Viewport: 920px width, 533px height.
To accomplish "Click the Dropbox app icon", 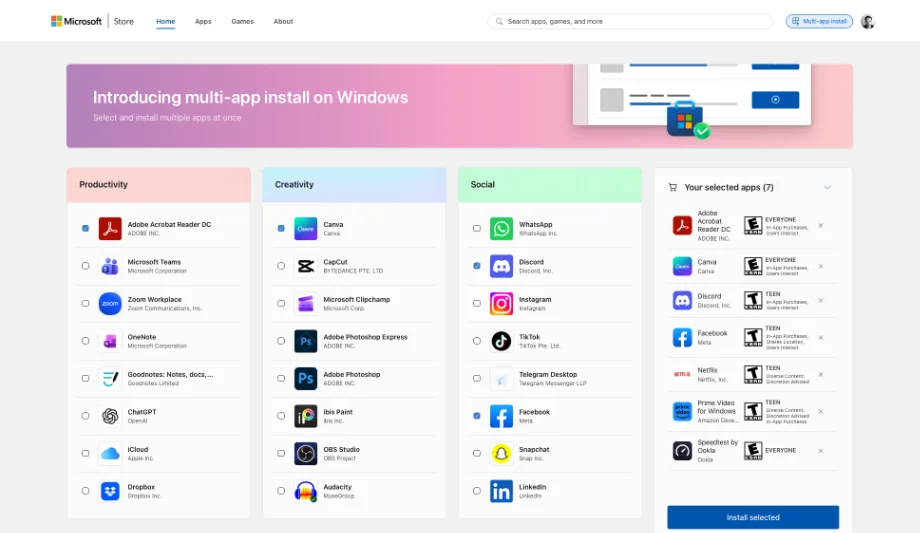I will pos(110,491).
